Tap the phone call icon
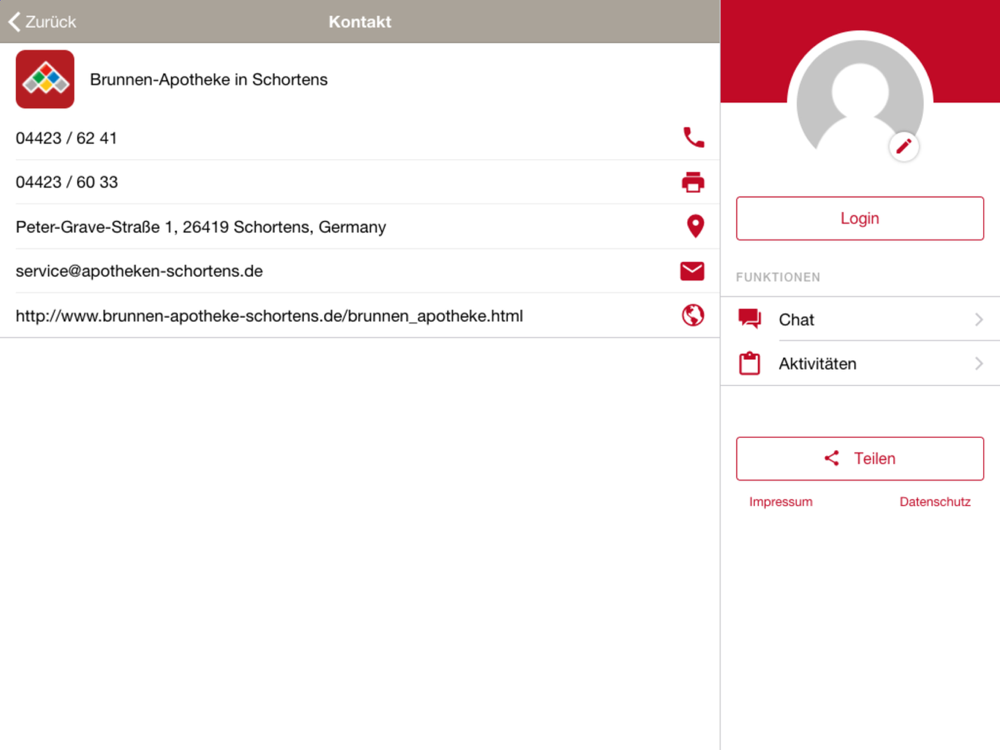 tap(693, 138)
